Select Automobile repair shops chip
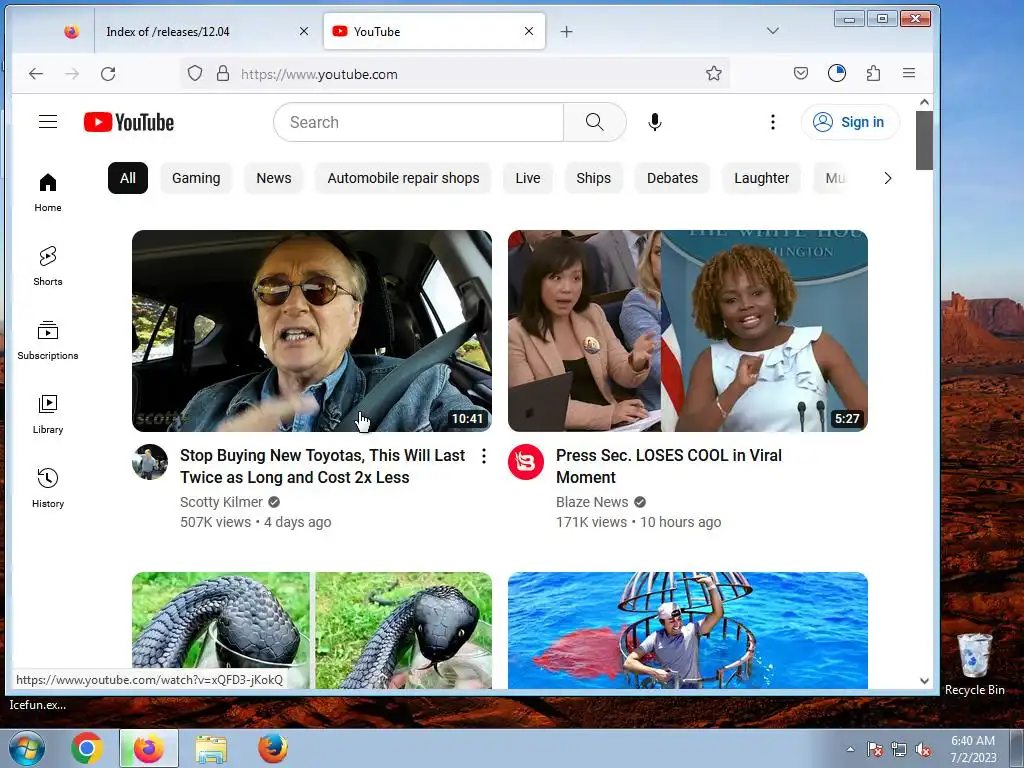Viewport: 1024px width, 768px height. (403, 178)
